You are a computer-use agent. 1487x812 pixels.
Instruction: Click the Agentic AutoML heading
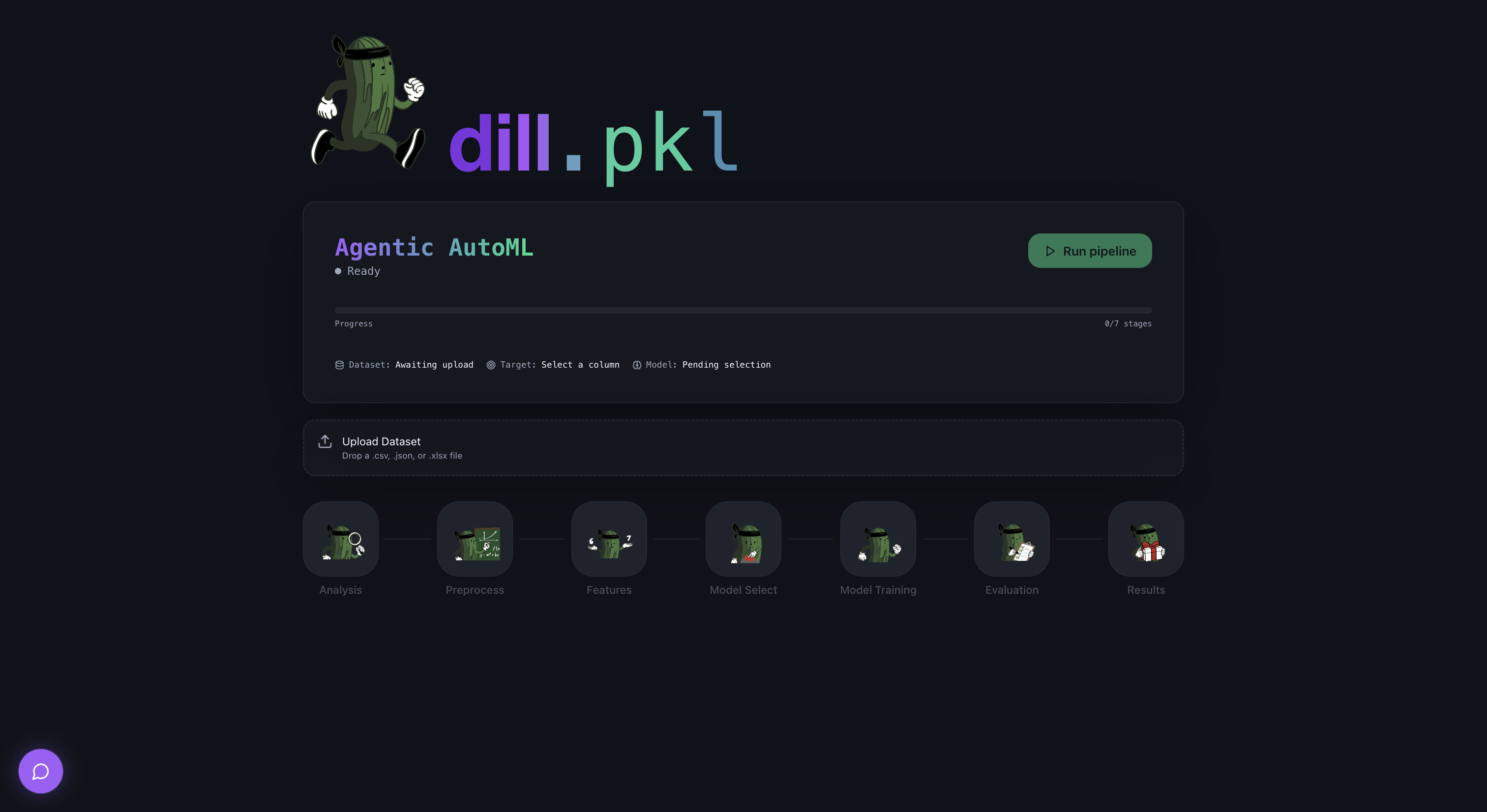click(x=434, y=248)
